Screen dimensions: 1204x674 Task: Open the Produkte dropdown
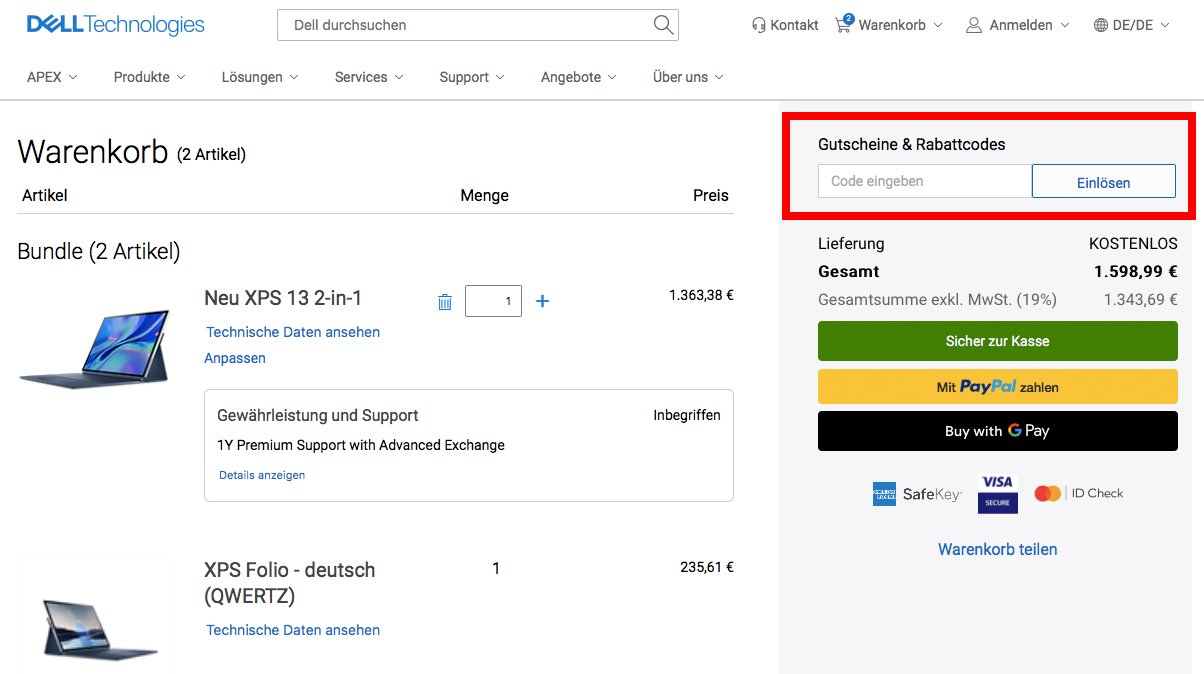point(141,77)
